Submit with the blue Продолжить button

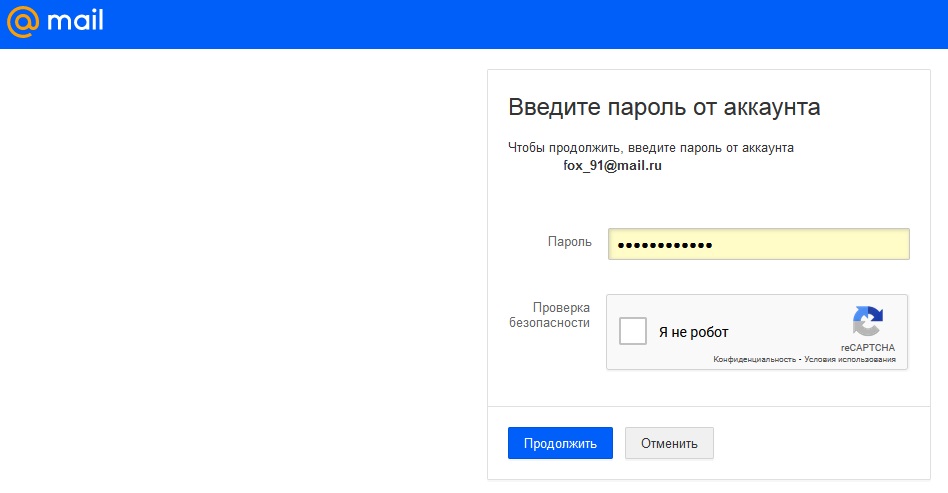(560, 443)
